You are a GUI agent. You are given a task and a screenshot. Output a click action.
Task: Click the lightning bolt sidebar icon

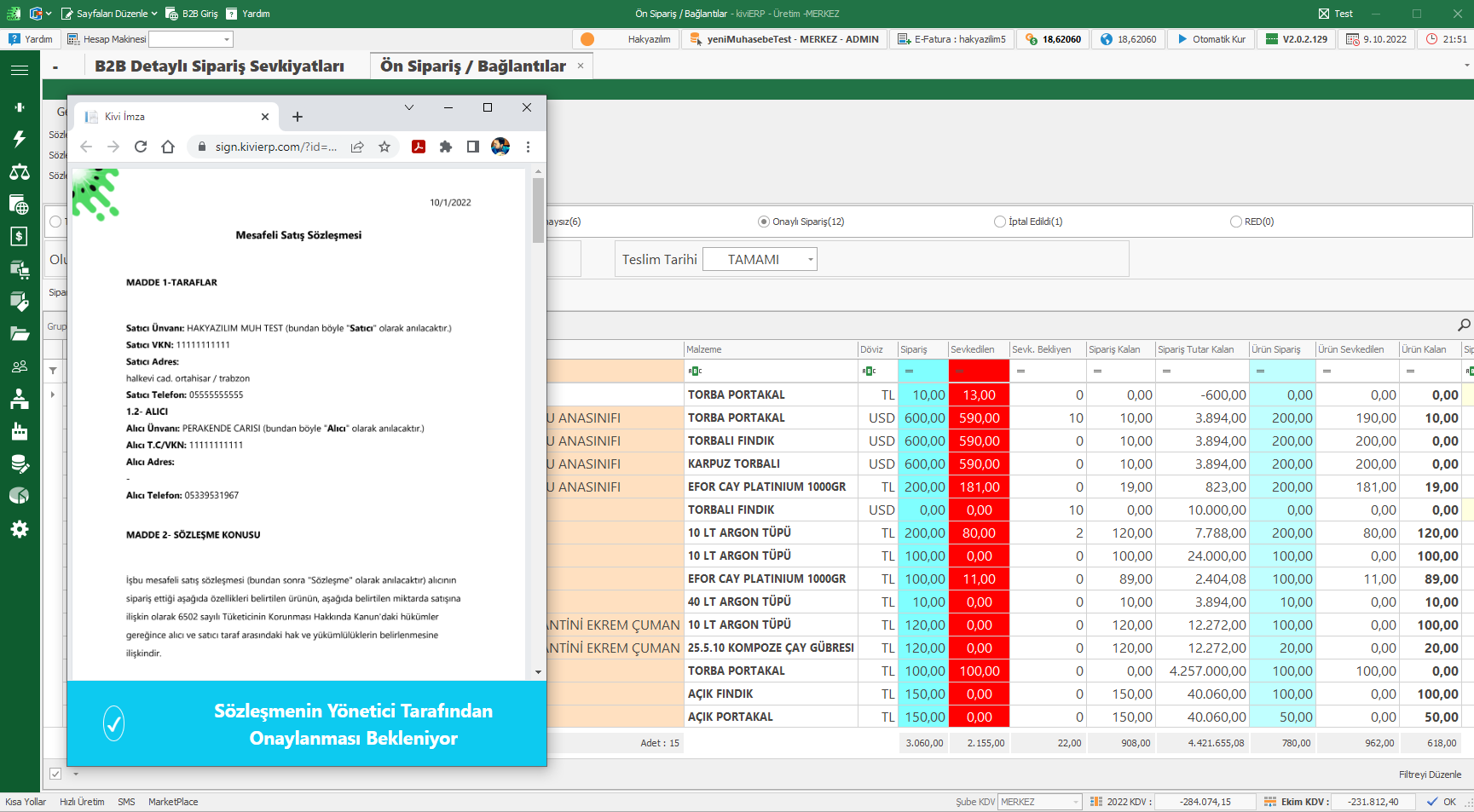[x=19, y=139]
